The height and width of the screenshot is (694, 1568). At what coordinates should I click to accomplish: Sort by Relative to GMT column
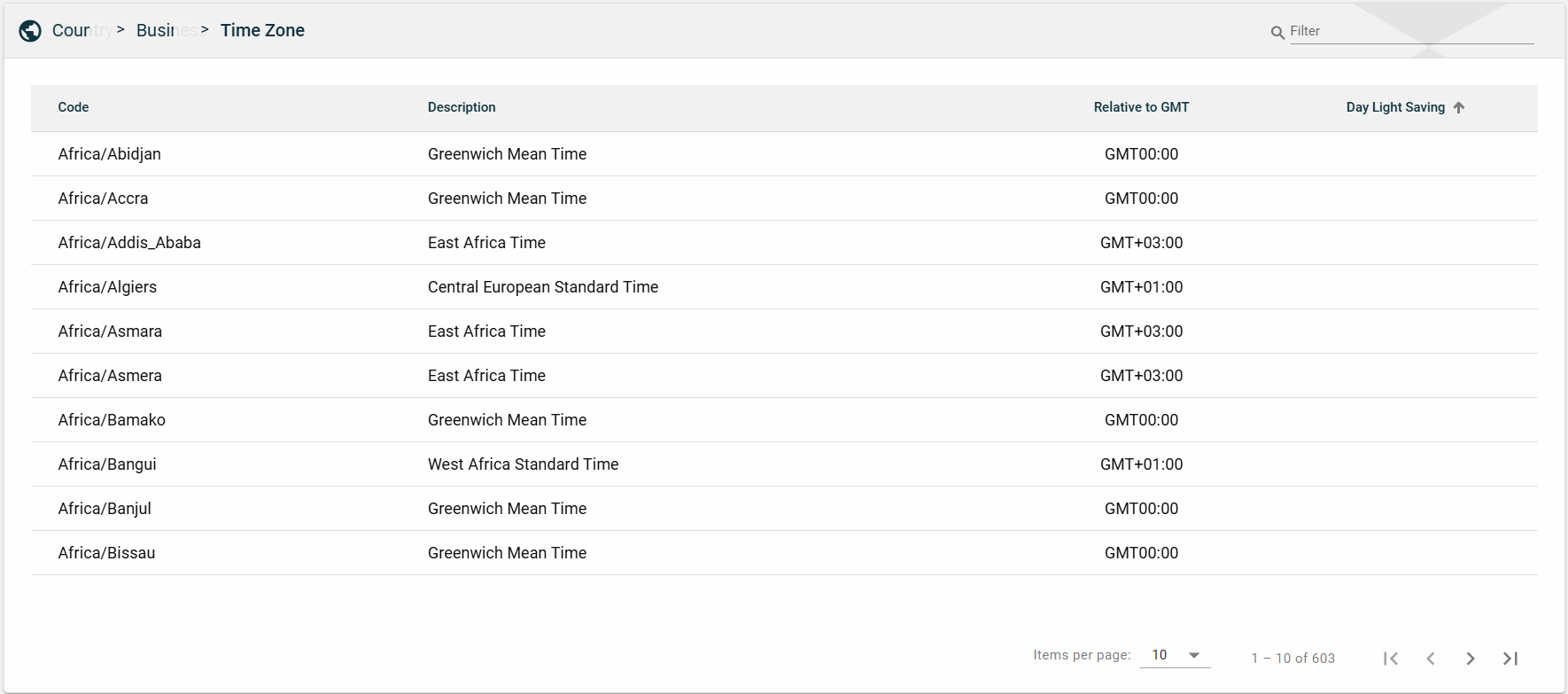(1141, 107)
